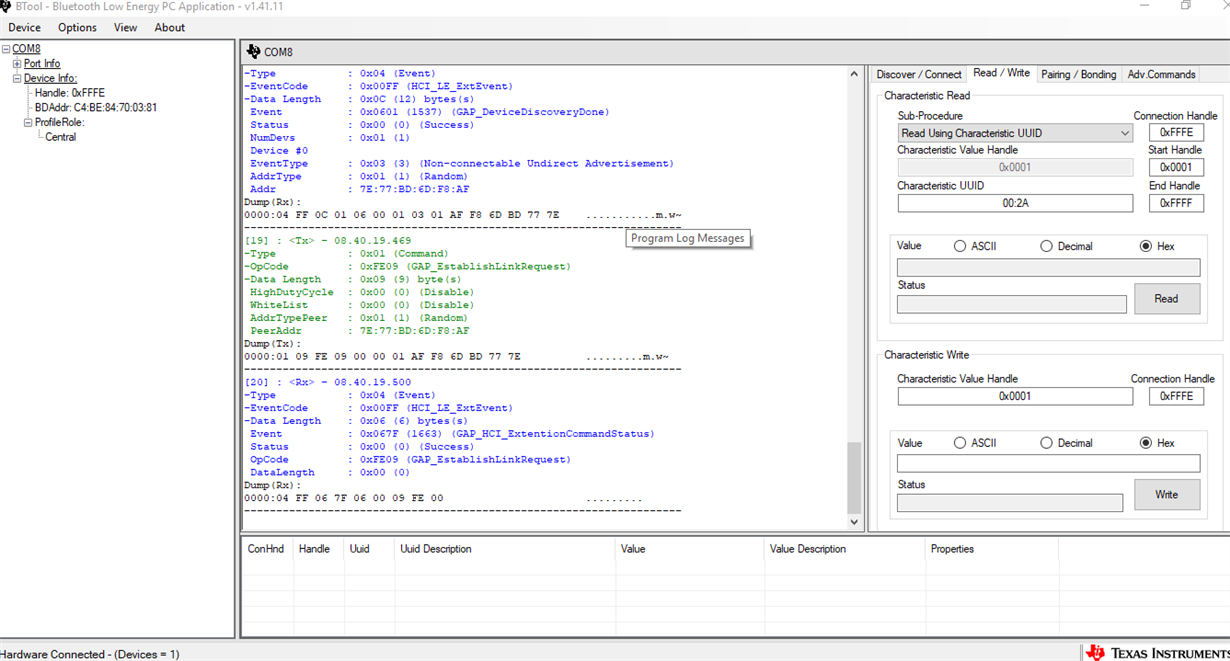This screenshot has width=1230, height=661.
Task: Click the Uuid column header
Action: coord(368,549)
